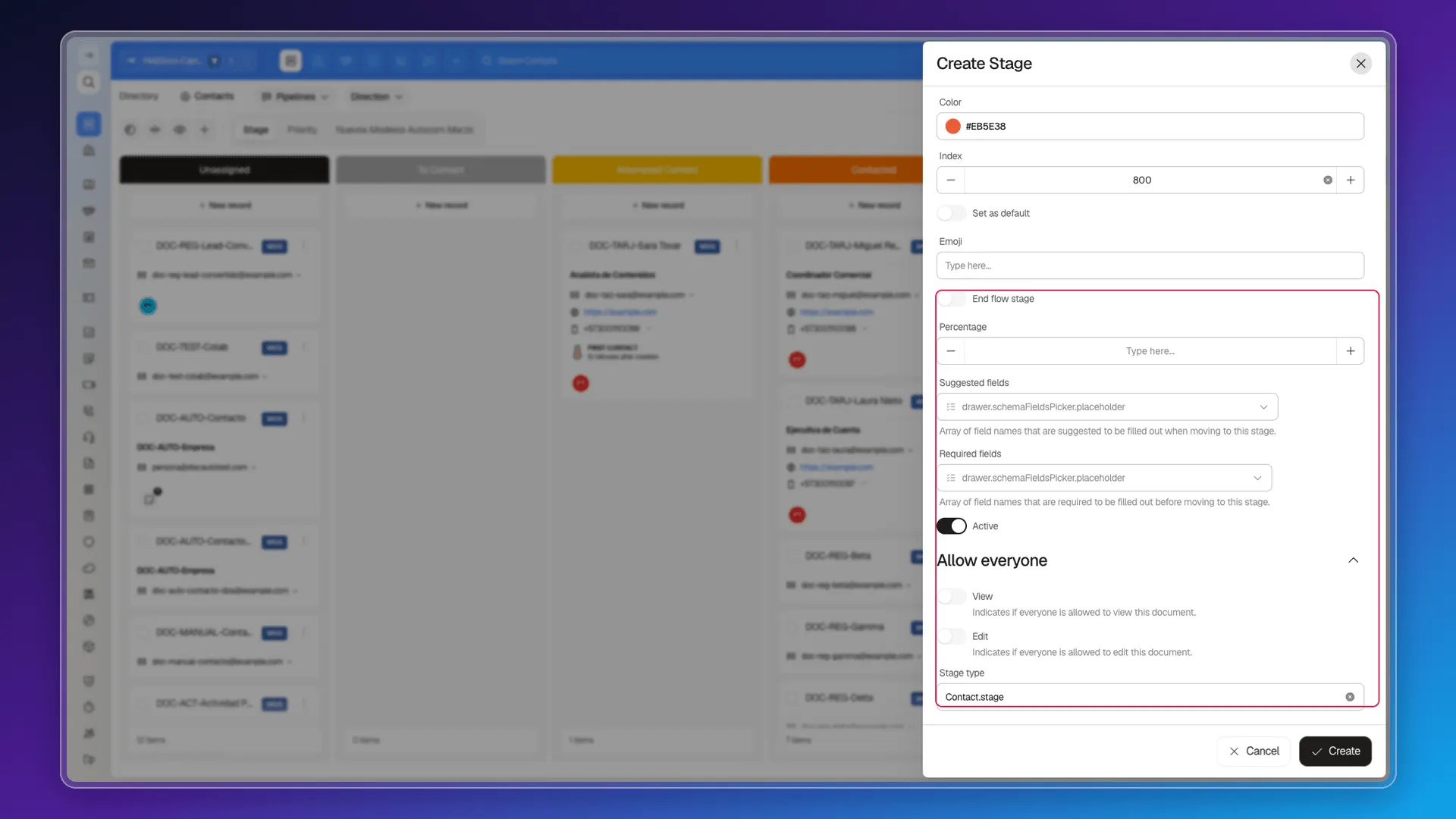1456x819 pixels.
Task: Turn off the Active toggle
Action: coord(951,526)
